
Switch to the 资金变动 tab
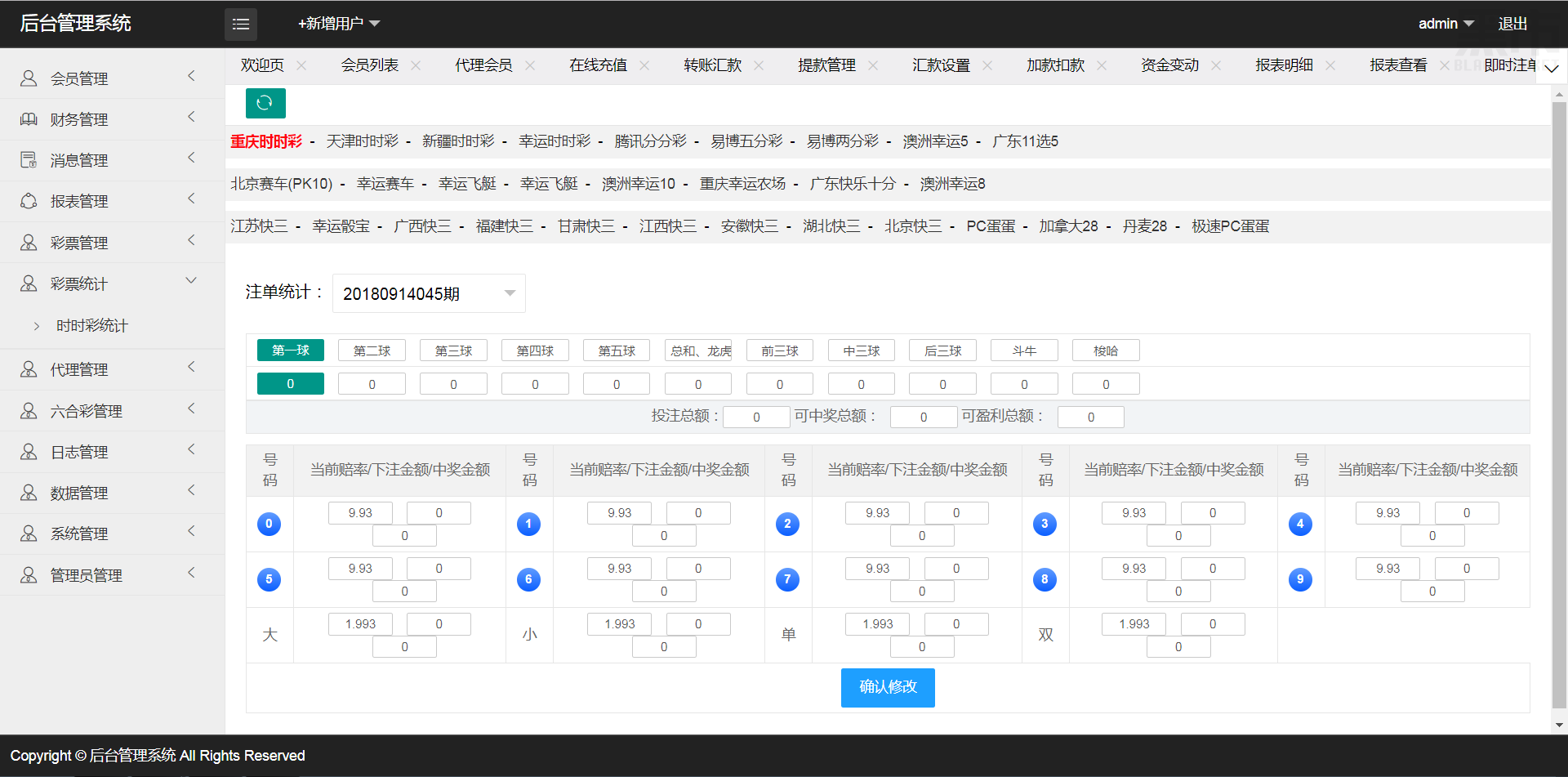point(1169,65)
